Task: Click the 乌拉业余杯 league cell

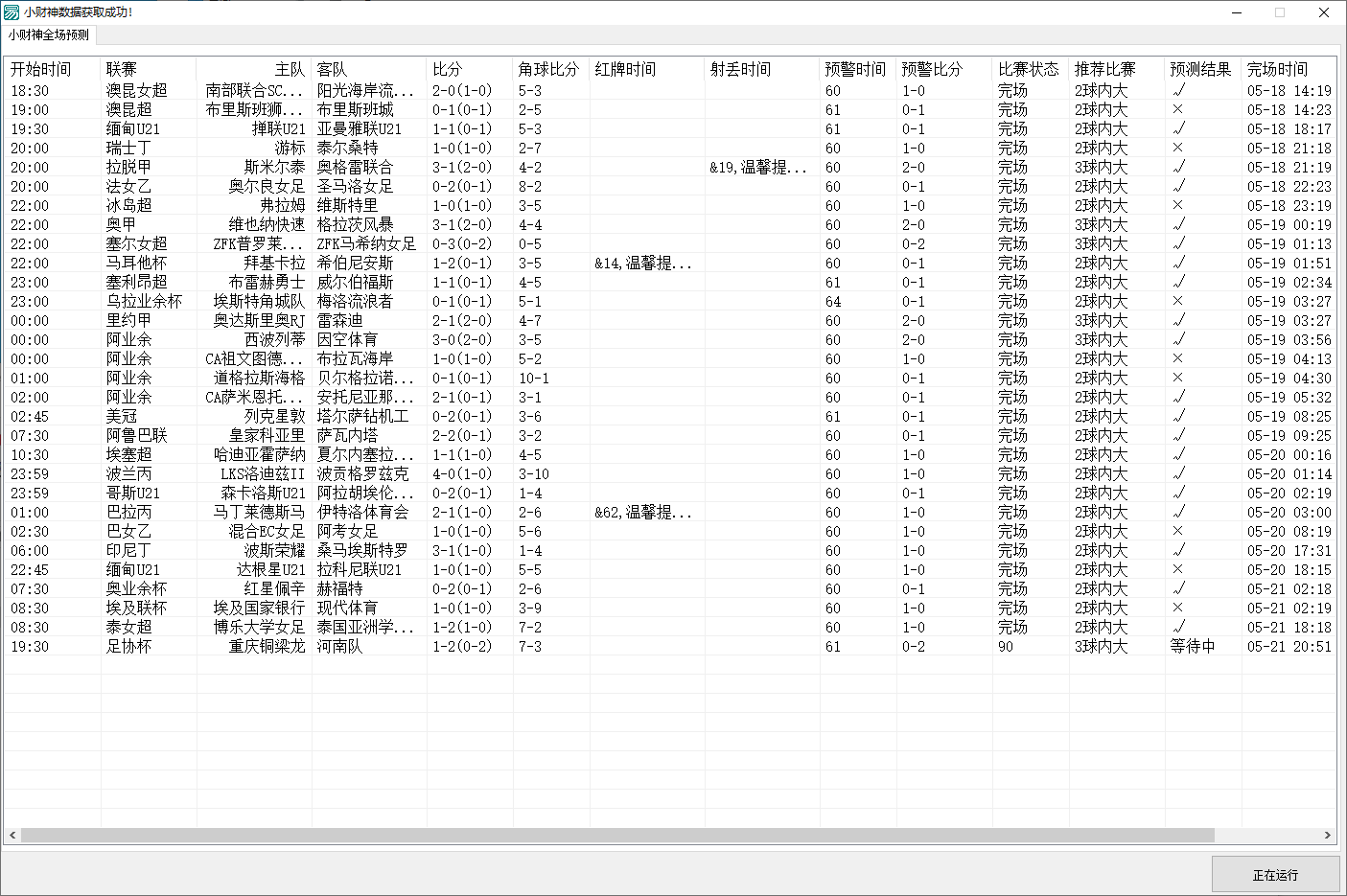Action: point(144,301)
